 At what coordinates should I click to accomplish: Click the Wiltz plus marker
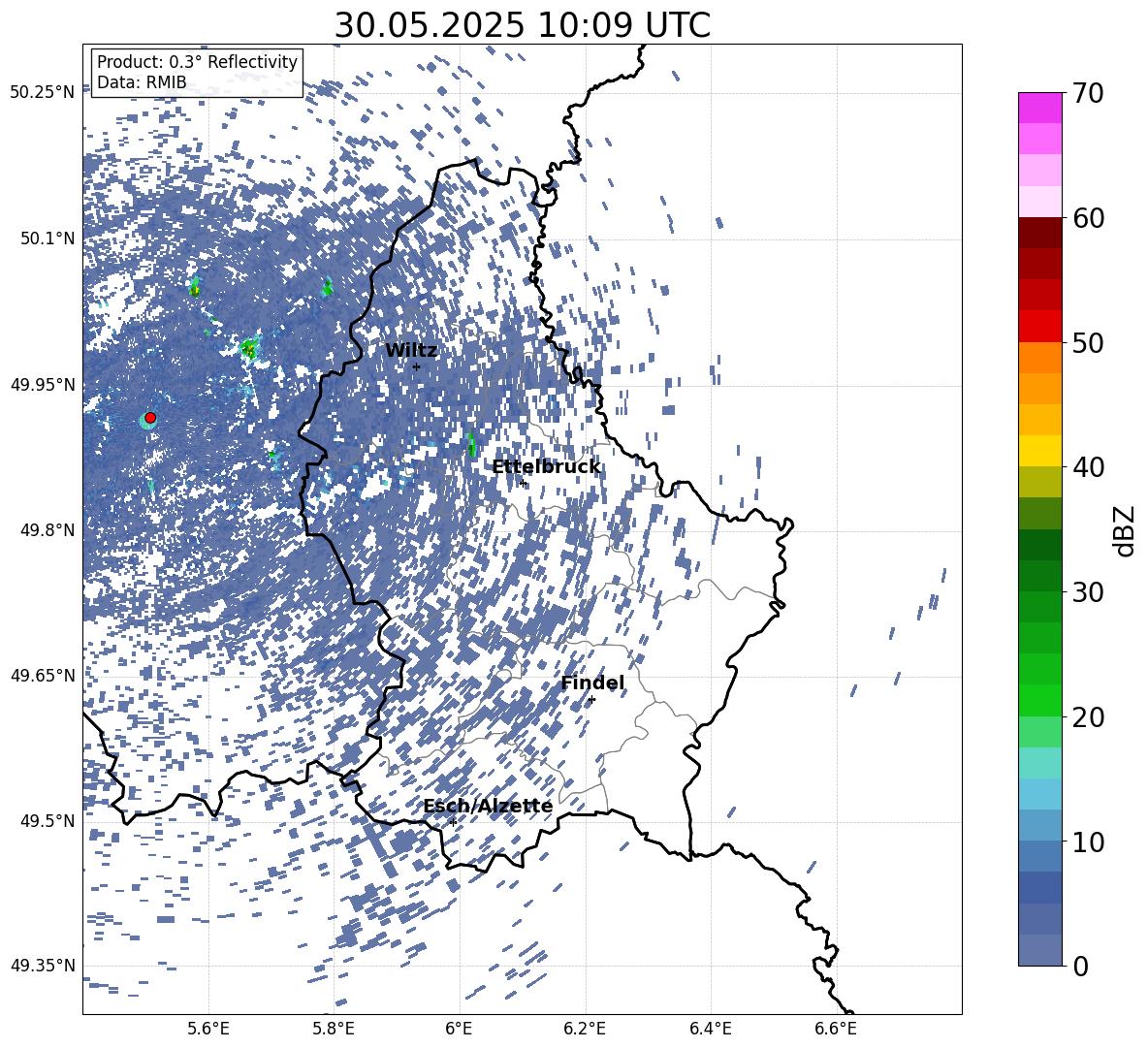pos(417,366)
